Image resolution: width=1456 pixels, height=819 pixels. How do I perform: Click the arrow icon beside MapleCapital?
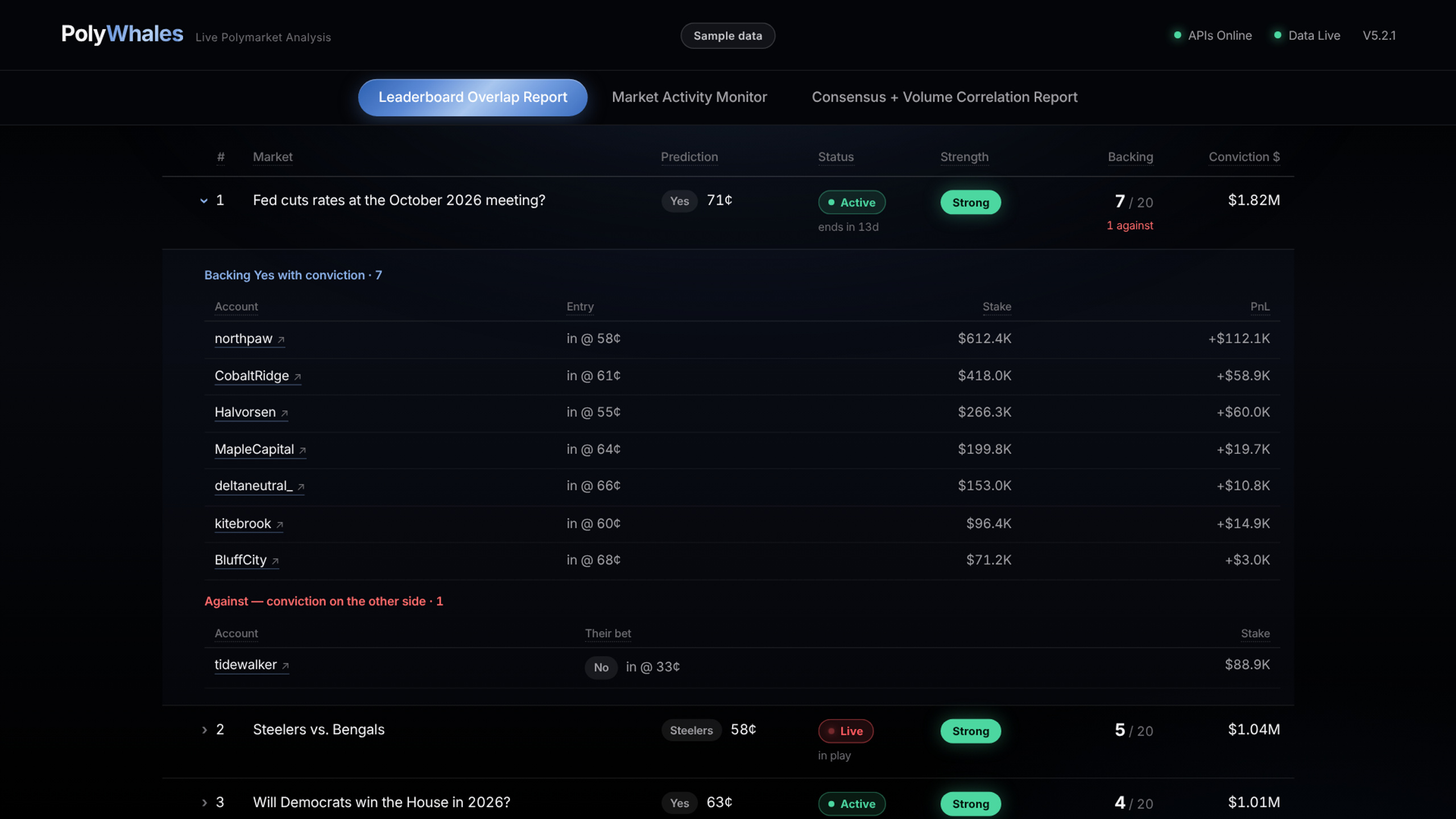[303, 450]
